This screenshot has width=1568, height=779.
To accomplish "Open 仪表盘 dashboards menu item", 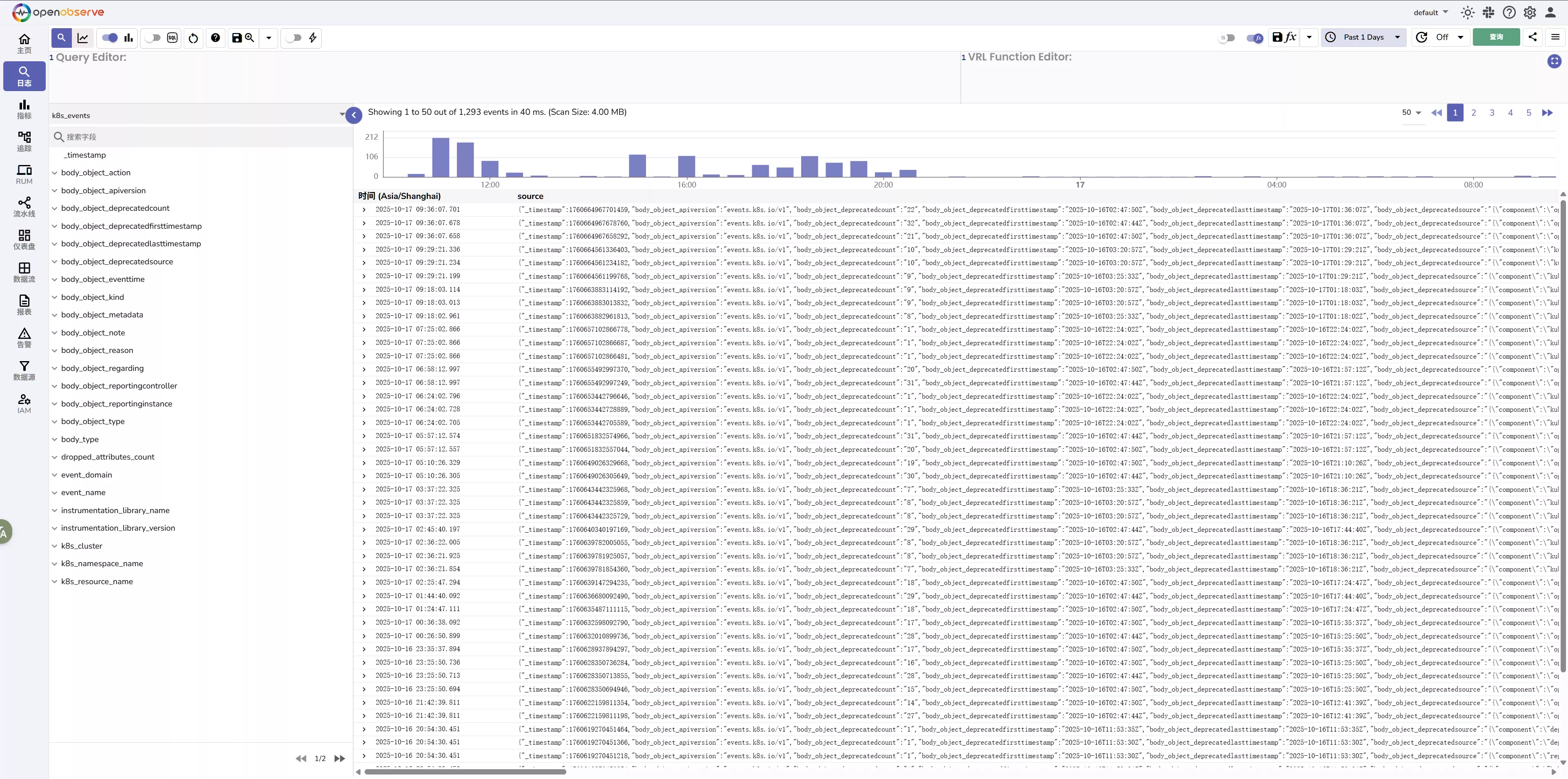I will (x=24, y=239).
